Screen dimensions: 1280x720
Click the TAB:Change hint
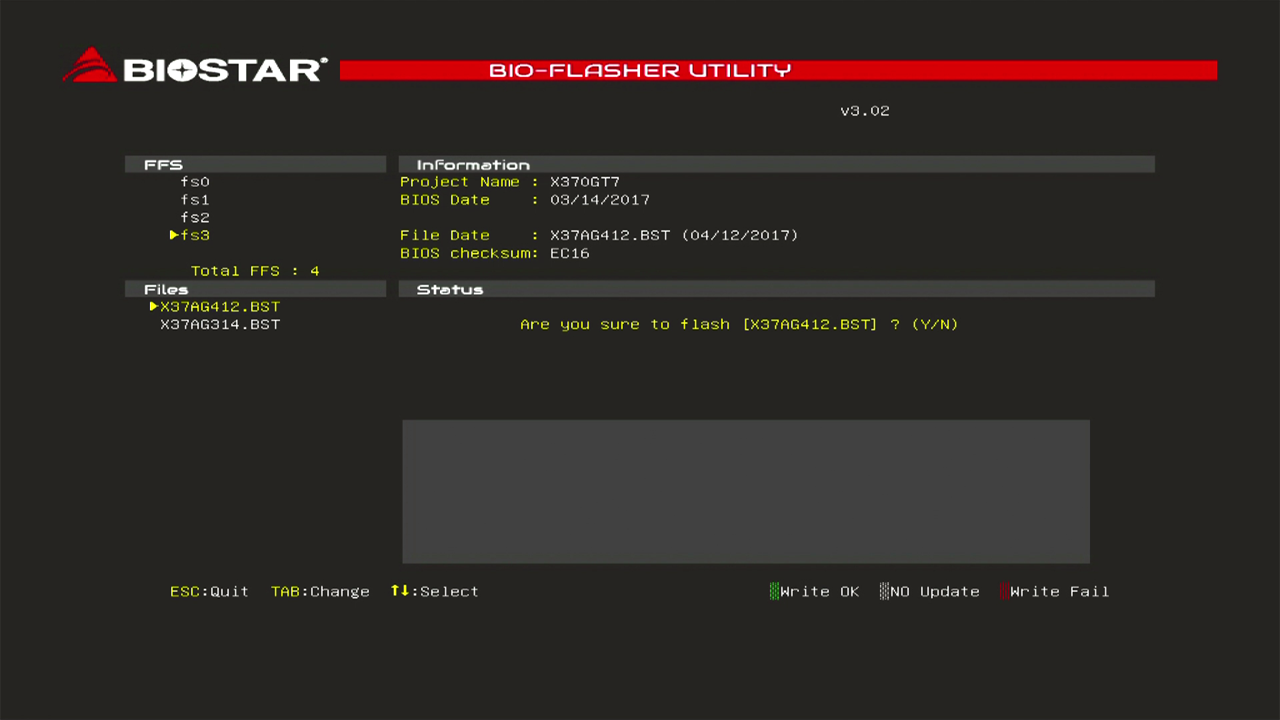pyautogui.click(x=320, y=592)
